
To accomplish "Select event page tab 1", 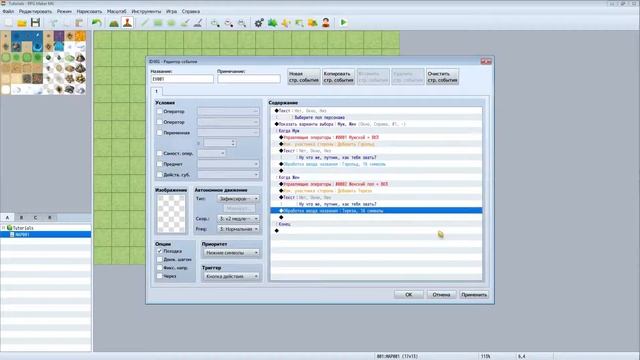I will [x=156, y=91].
